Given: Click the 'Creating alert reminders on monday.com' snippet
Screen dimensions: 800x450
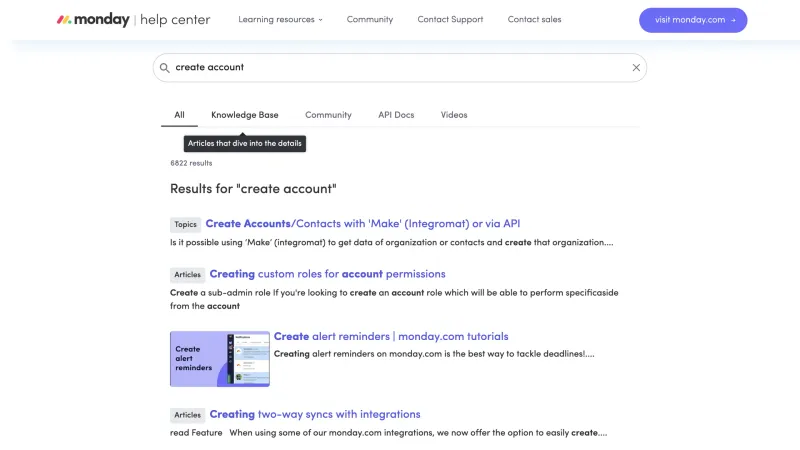Looking at the screenshot, I should [x=434, y=354].
